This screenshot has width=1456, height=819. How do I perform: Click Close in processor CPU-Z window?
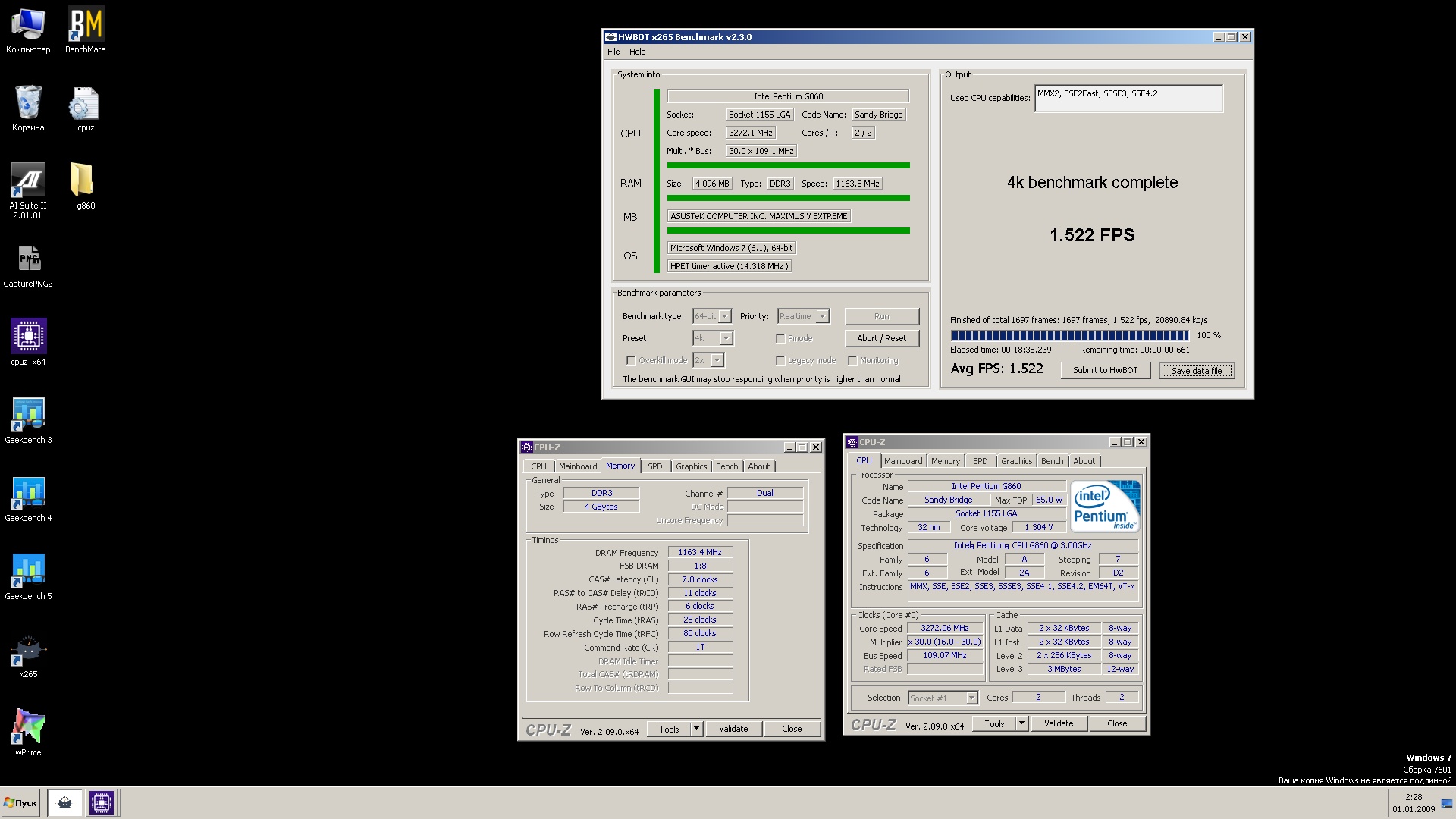[x=1117, y=723]
